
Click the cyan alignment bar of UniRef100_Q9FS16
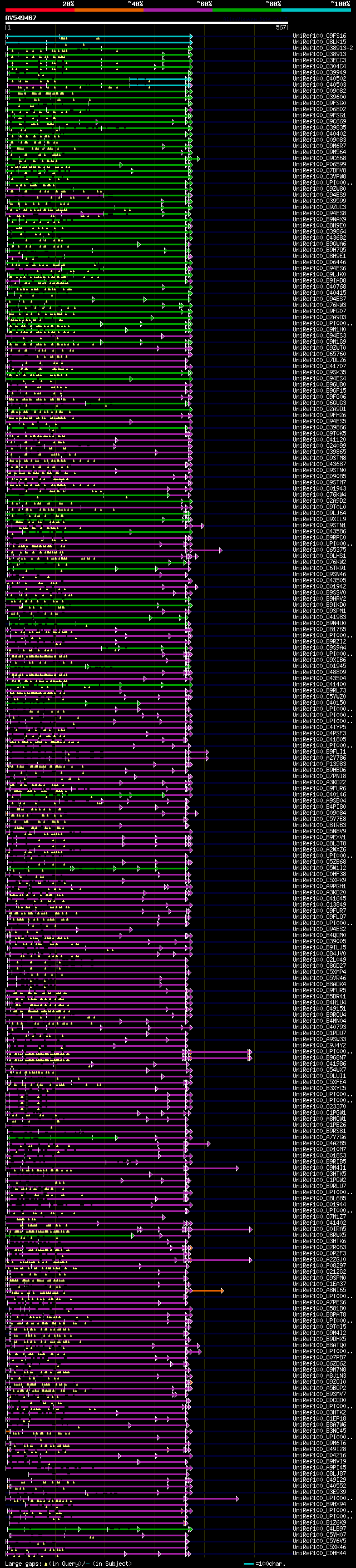tap(98, 36)
